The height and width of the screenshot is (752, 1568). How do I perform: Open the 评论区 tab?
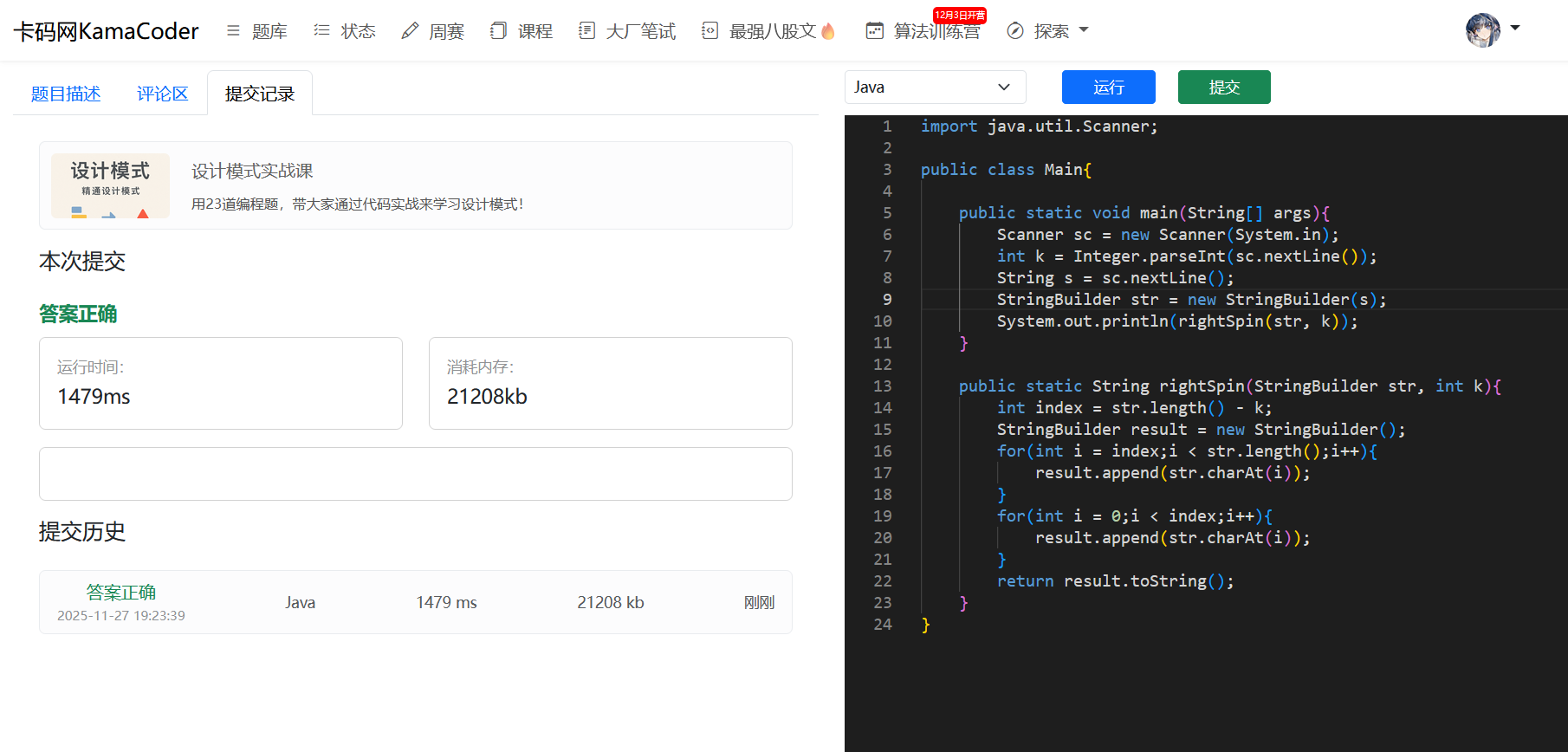coord(162,94)
